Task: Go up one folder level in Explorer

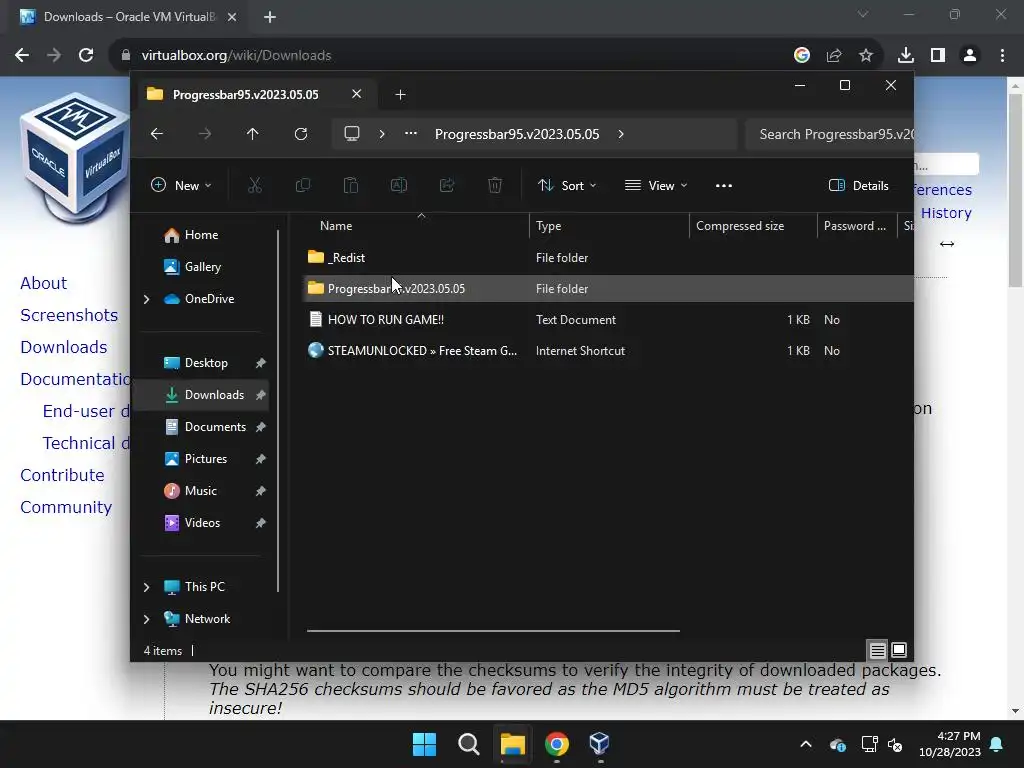Action: (x=253, y=134)
